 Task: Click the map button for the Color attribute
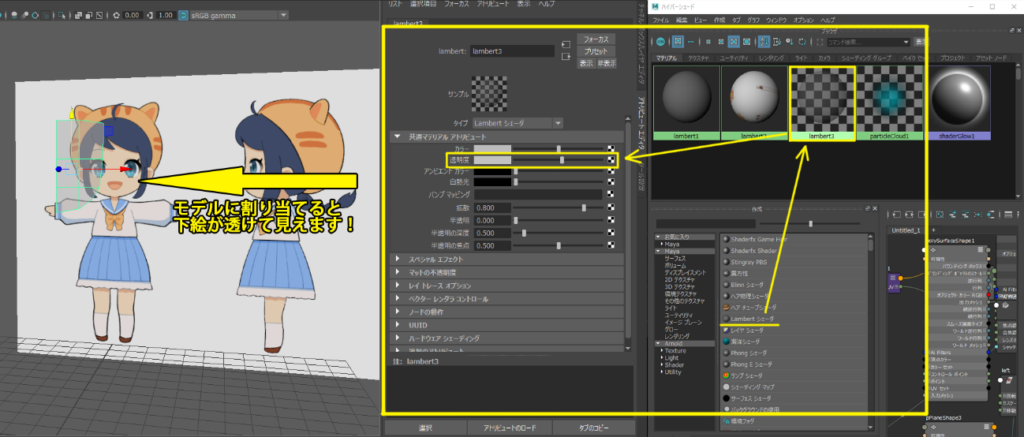pyautogui.click(x=611, y=148)
